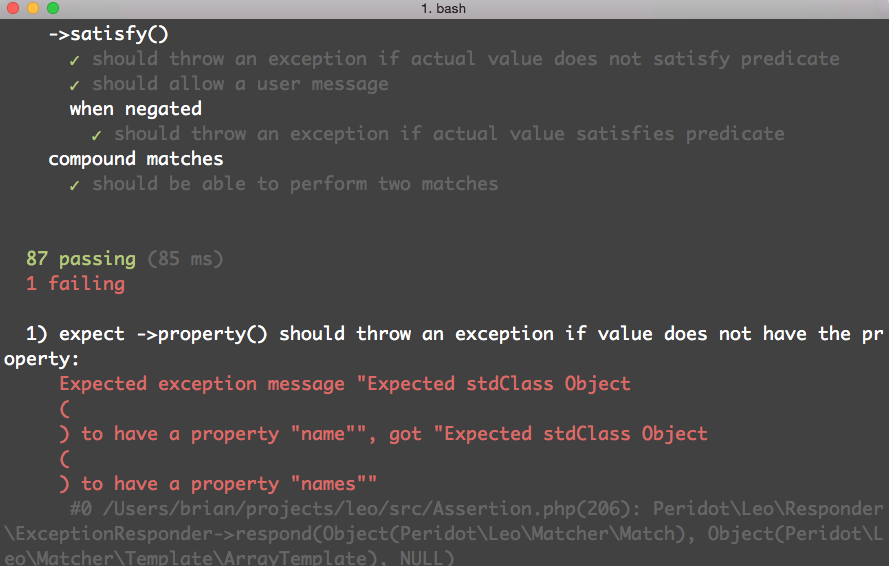Maximize the terminal with the green button
The image size is (889, 566).
click(x=53, y=9)
